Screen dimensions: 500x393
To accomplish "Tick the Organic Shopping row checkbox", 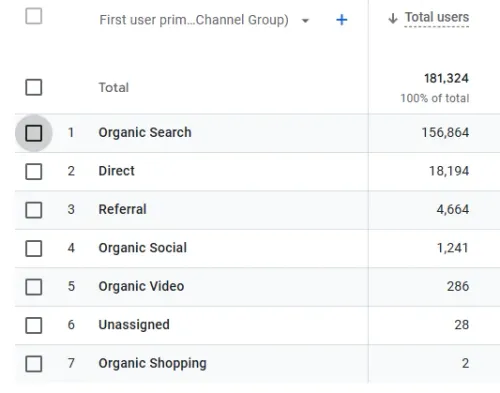I will click(34, 364).
